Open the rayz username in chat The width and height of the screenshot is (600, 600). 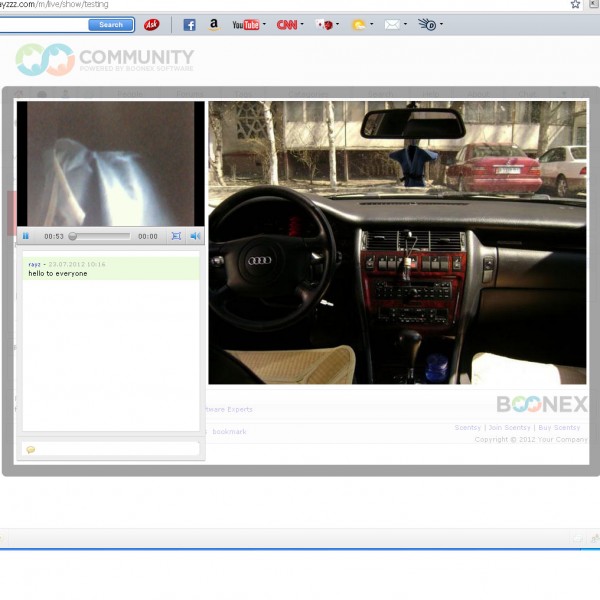34,264
